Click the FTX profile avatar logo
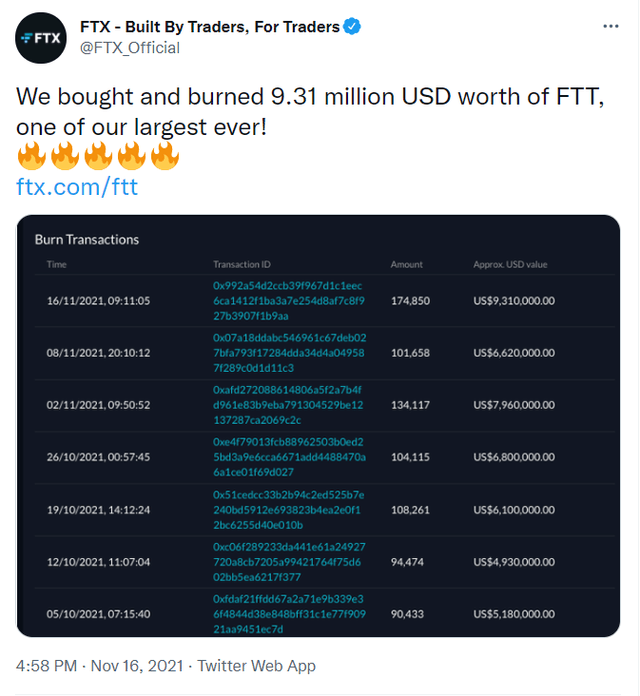The width and height of the screenshot is (640, 696). [x=42, y=39]
